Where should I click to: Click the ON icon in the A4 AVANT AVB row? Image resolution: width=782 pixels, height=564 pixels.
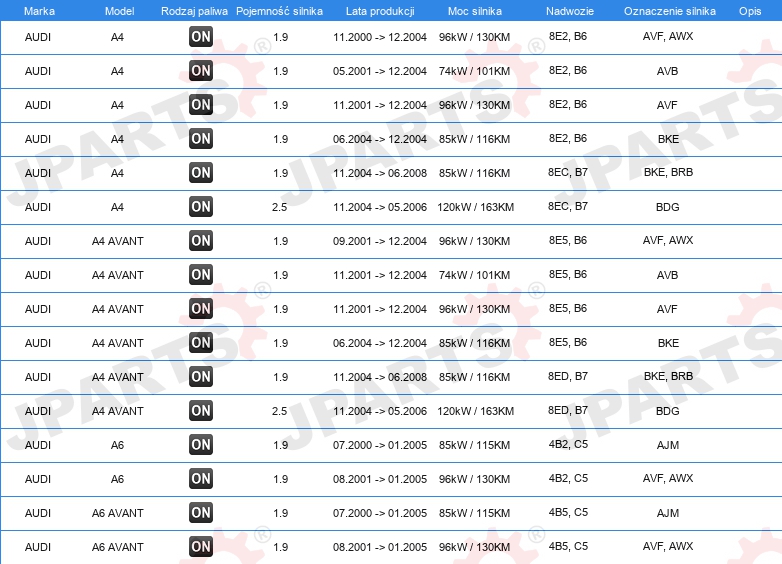(201, 275)
